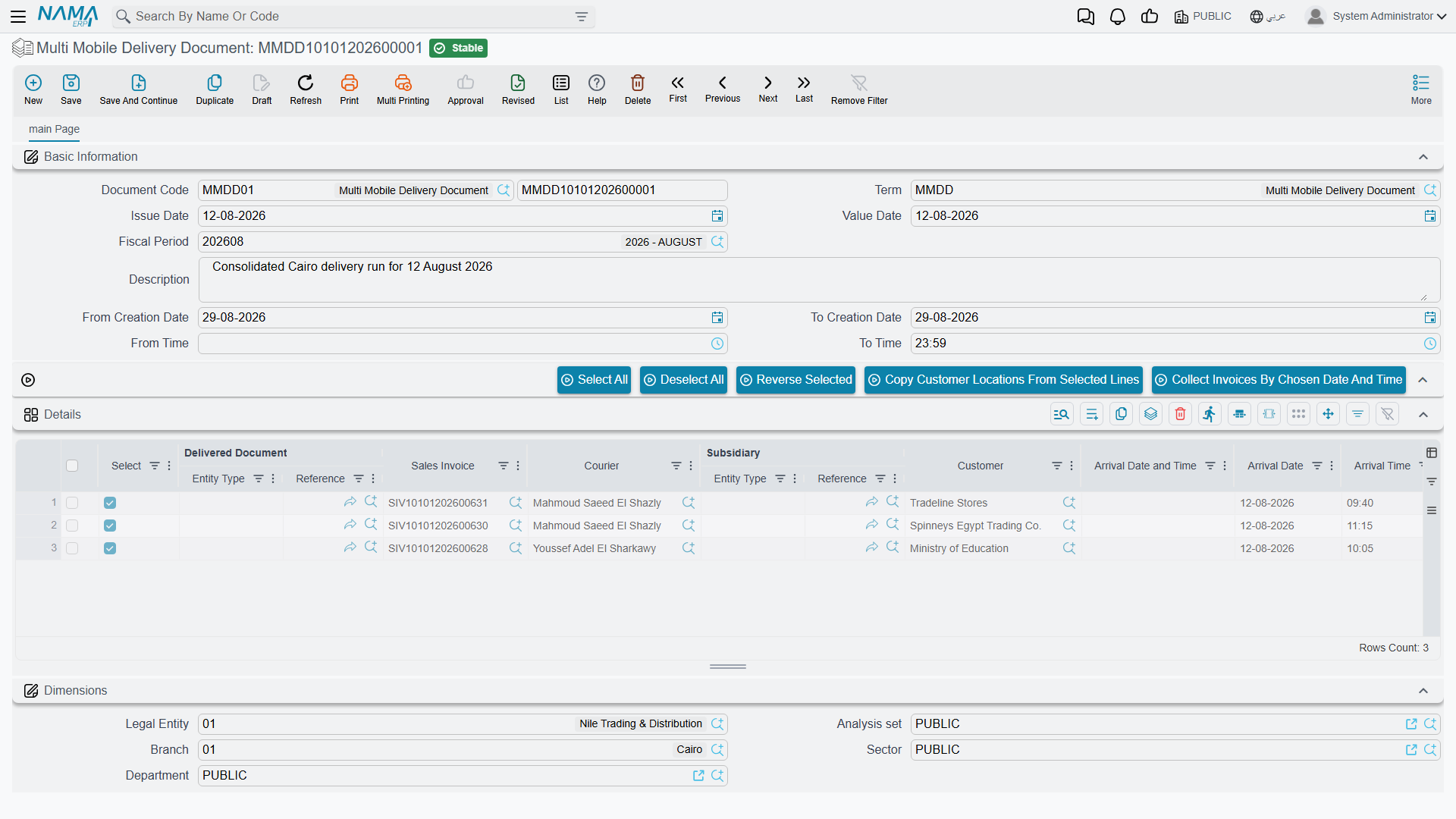Open the main Page tab

coord(54,129)
